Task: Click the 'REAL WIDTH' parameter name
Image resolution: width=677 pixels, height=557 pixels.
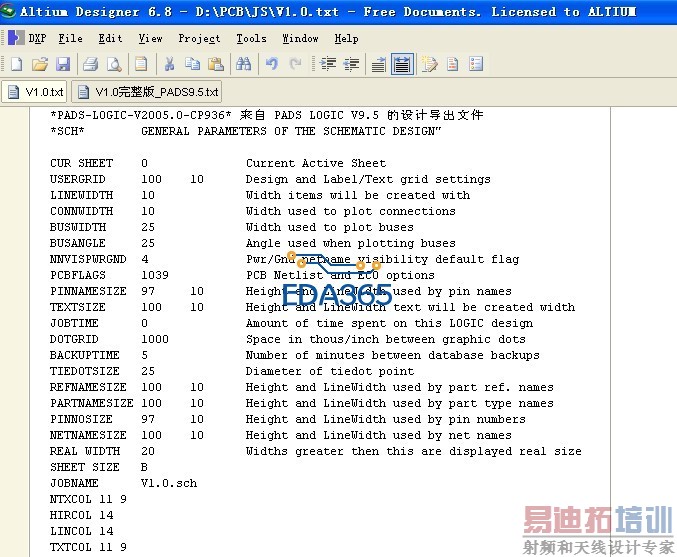Action: pyautogui.click(x=85, y=451)
